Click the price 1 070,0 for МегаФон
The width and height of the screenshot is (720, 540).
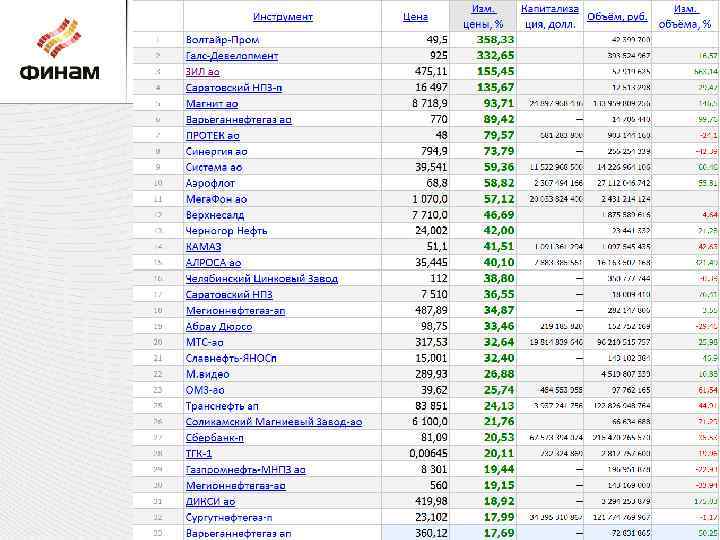click(430, 199)
